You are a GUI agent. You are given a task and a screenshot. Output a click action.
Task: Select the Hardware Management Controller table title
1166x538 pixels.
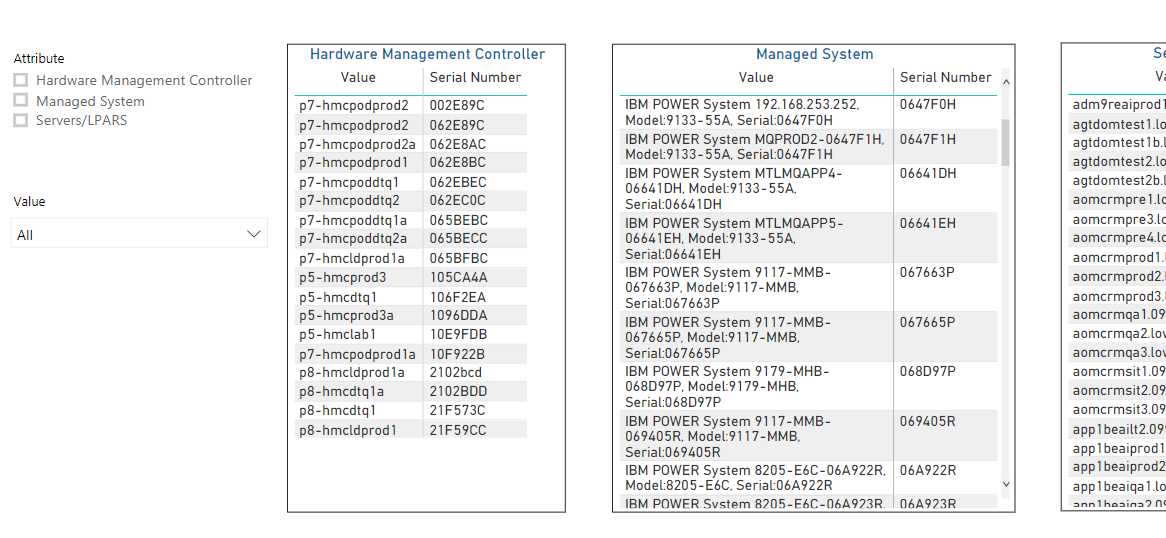point(428,54)
